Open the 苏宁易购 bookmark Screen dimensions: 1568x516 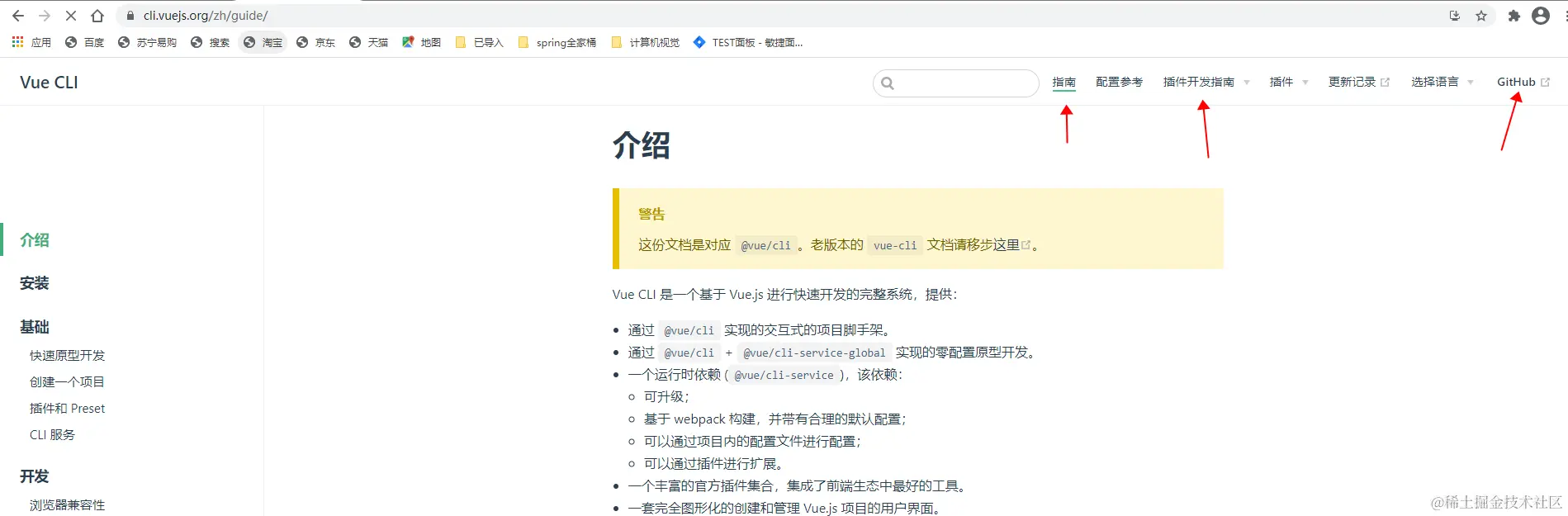tap(147, 42)
